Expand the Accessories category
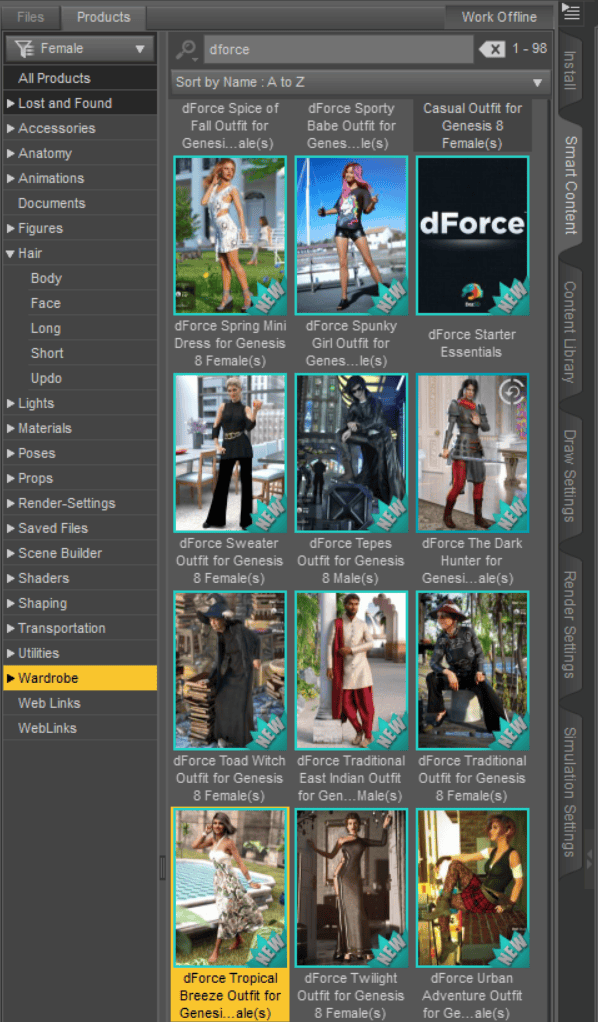This screenshot has height=1022, width=598. [10, 128]
